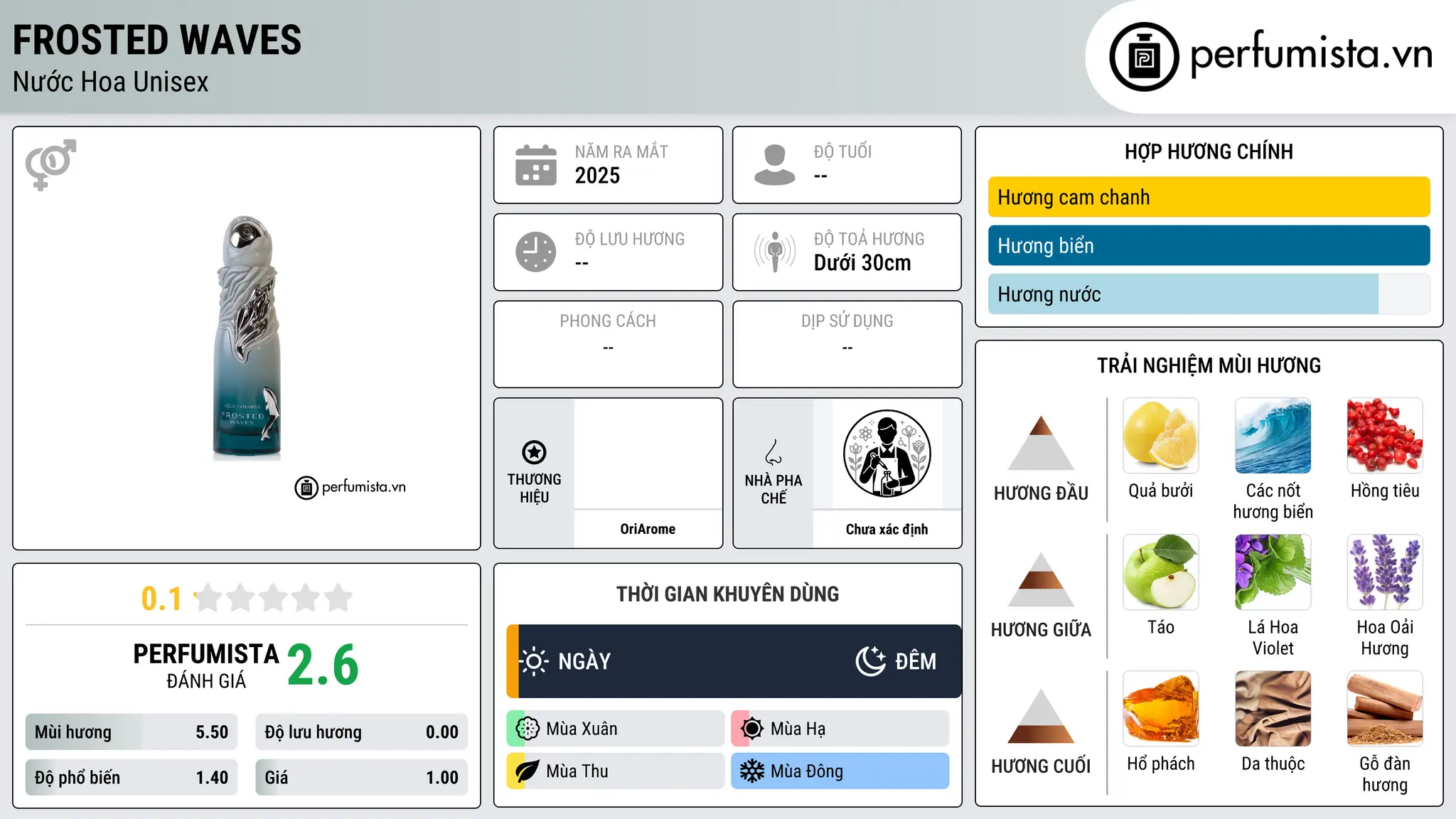Click the perfumer illustration above Chưa xác định
This screenshot has height=819, width=1456.
tap(887, 454)
